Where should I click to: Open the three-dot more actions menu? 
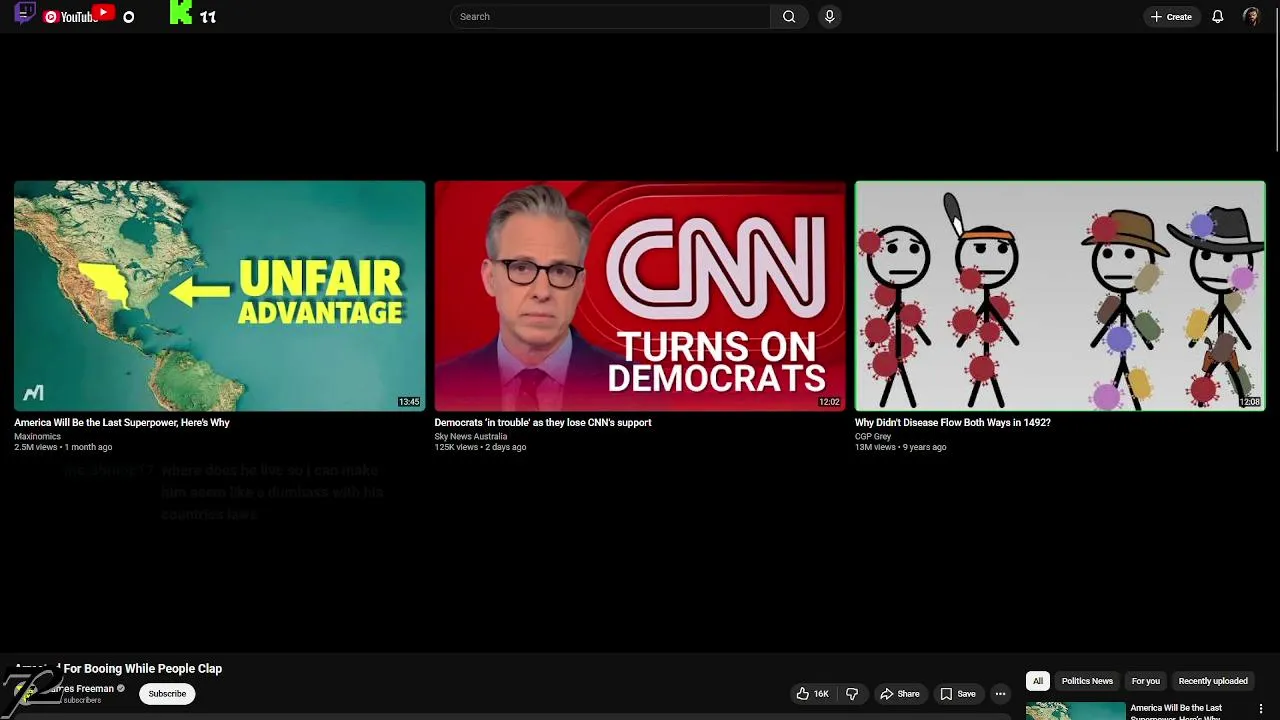point(1000,693)
